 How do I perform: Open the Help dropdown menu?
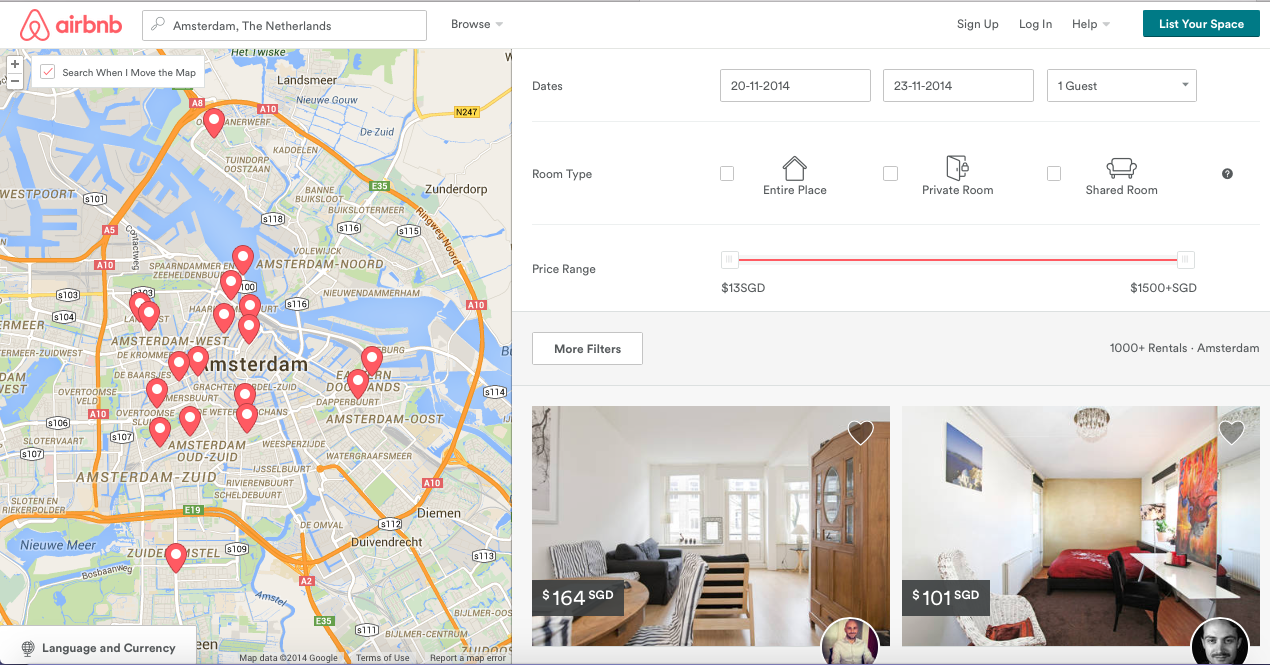(x=1091, y=24)
